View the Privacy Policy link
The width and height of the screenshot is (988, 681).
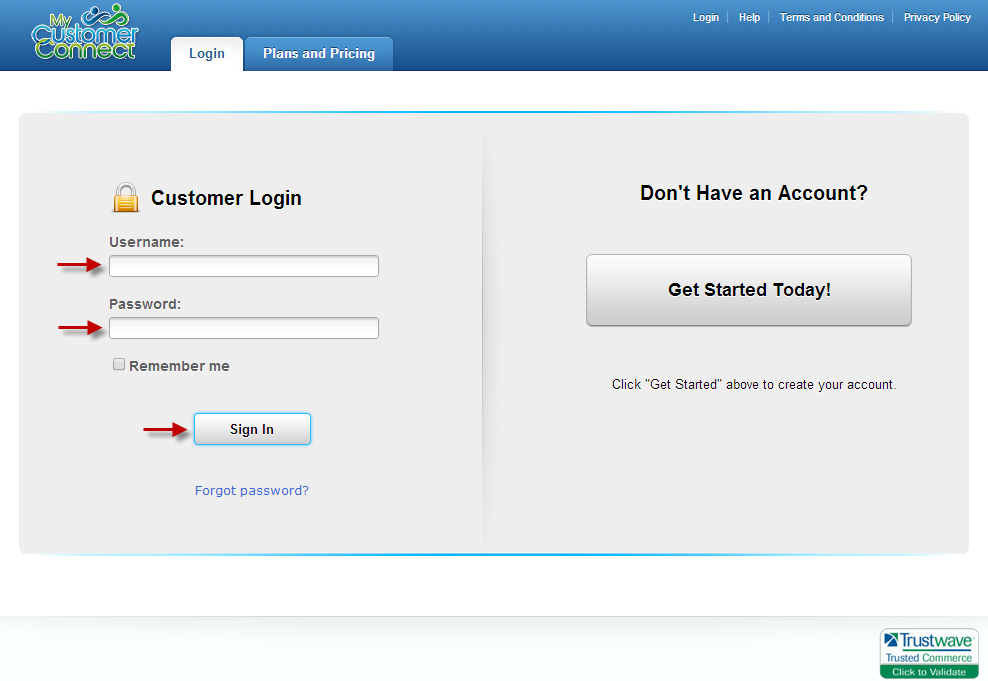click(x=937, y=17)
